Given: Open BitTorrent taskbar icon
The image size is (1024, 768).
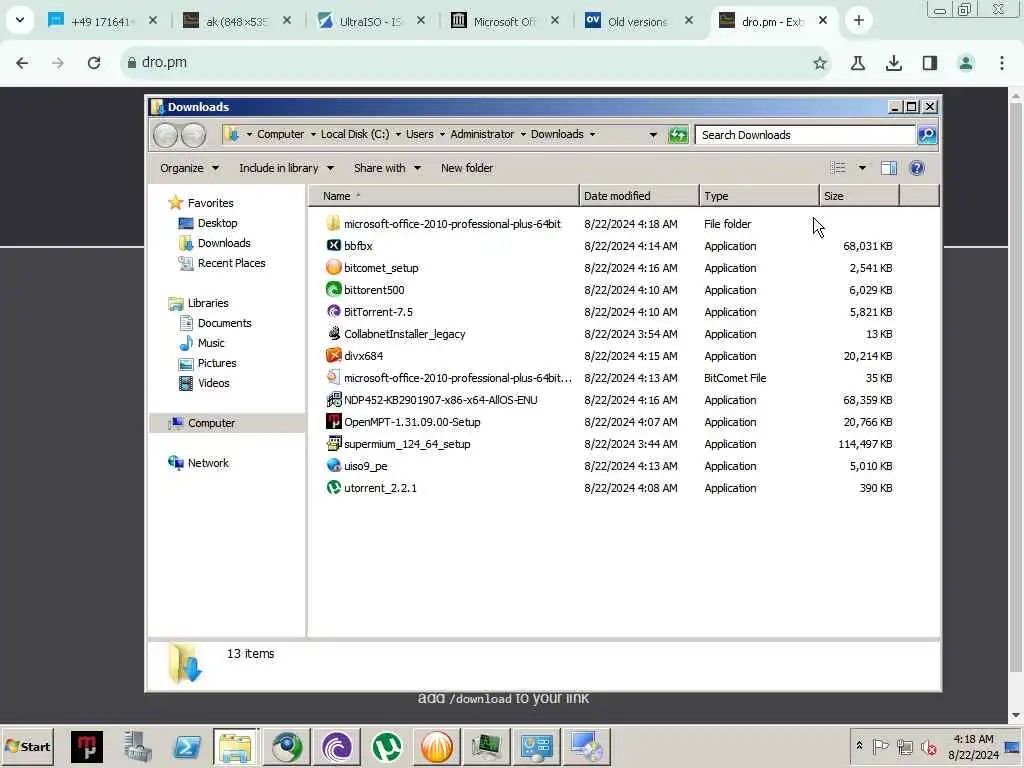Looking at the screenshot, I should pos(337,746).
